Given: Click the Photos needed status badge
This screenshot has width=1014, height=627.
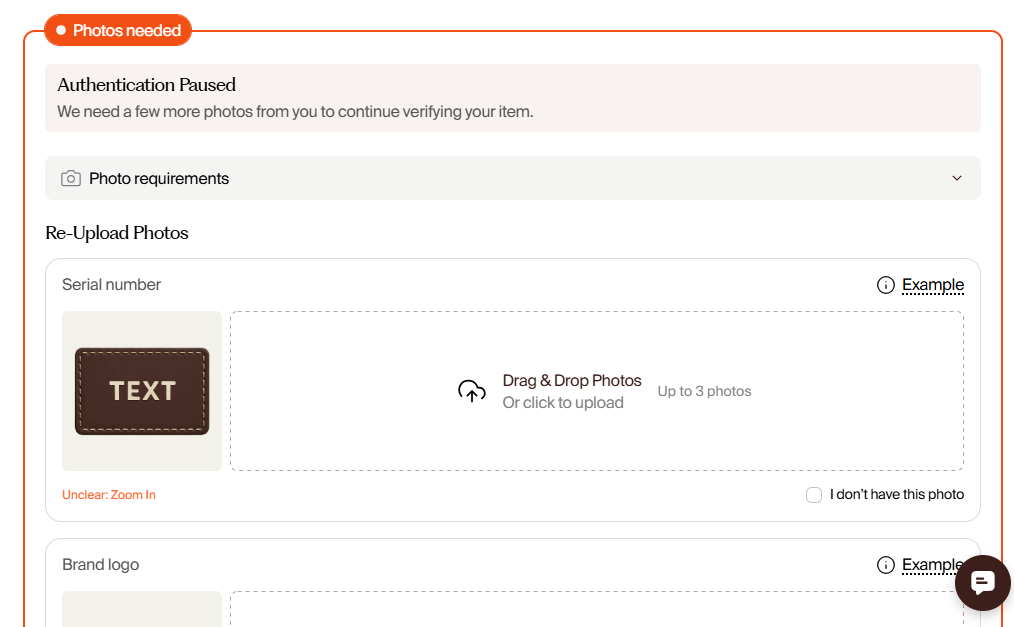Looking at the screenshot, I should tap(118, 30).
